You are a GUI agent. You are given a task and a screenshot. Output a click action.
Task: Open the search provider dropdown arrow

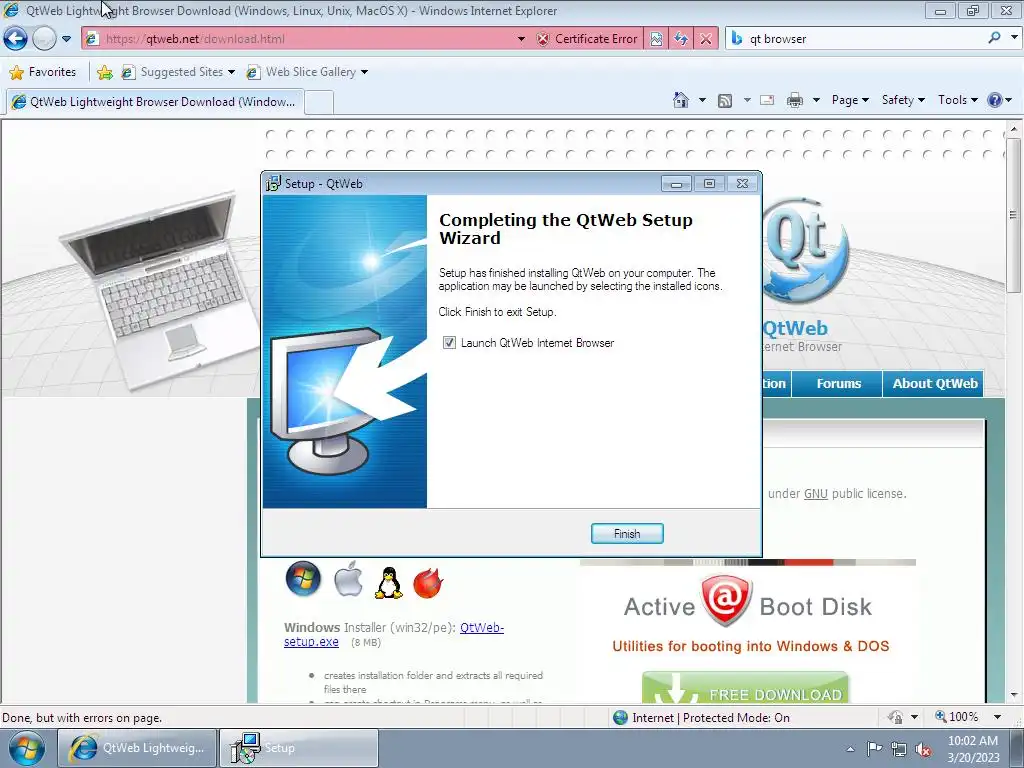[x=1014, y=38]
